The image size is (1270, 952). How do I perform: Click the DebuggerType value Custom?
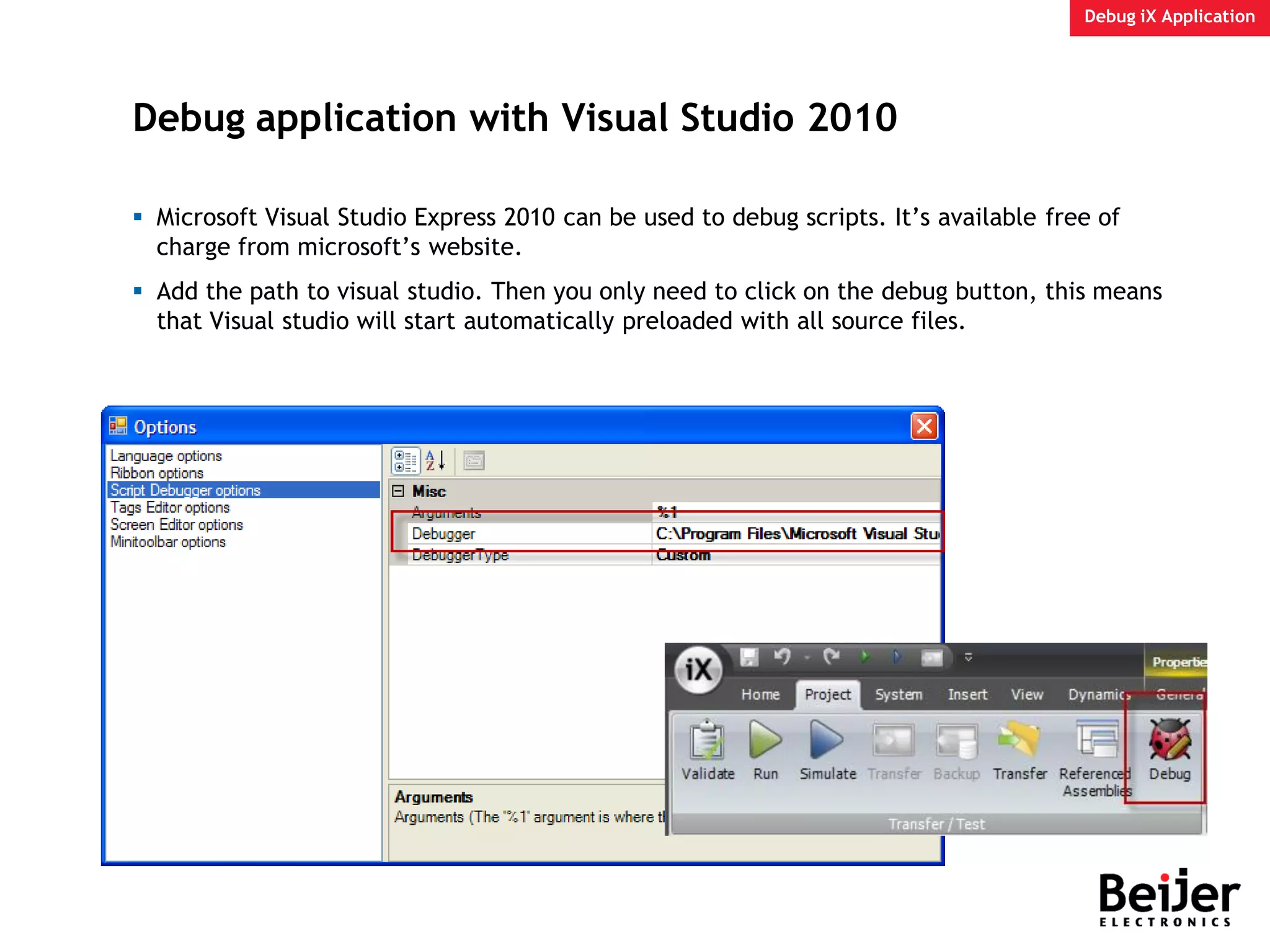pos(797,555)
